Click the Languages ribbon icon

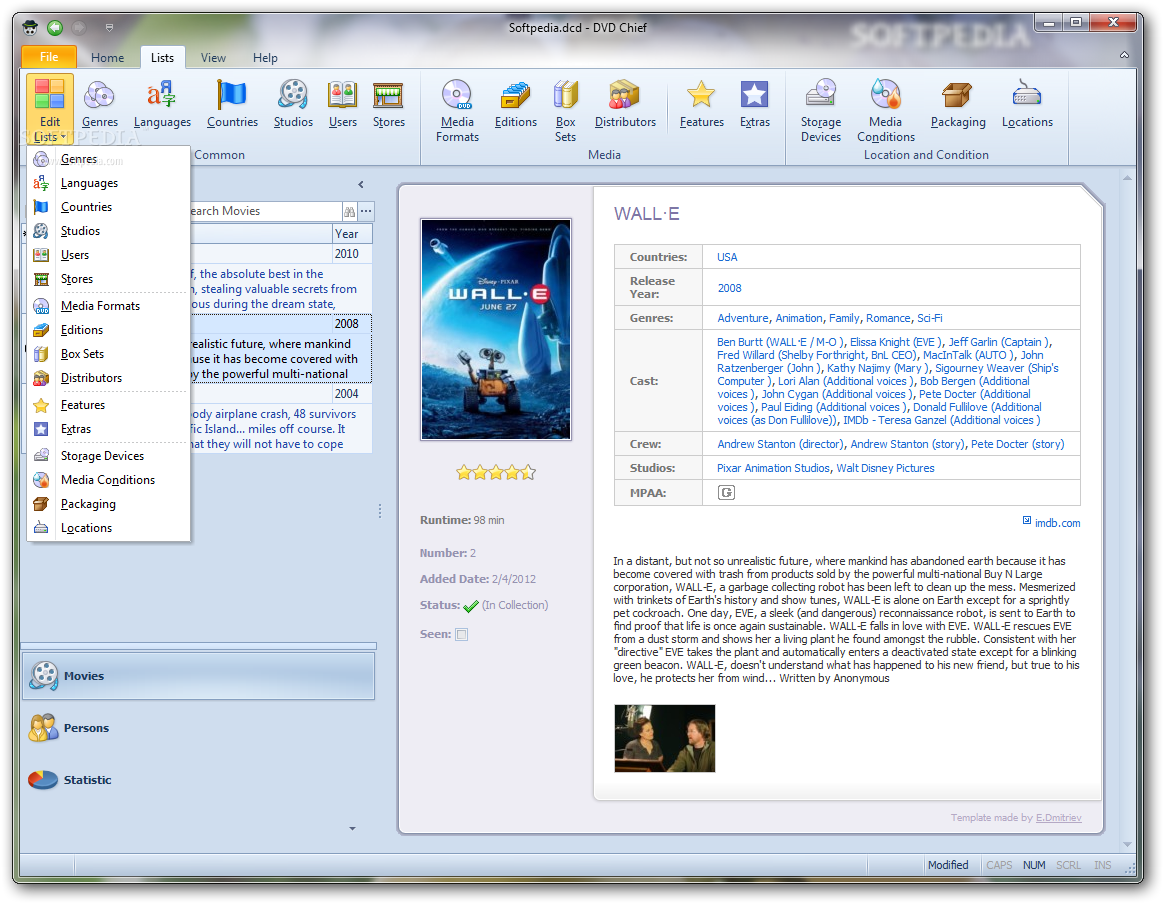point(162,104)
